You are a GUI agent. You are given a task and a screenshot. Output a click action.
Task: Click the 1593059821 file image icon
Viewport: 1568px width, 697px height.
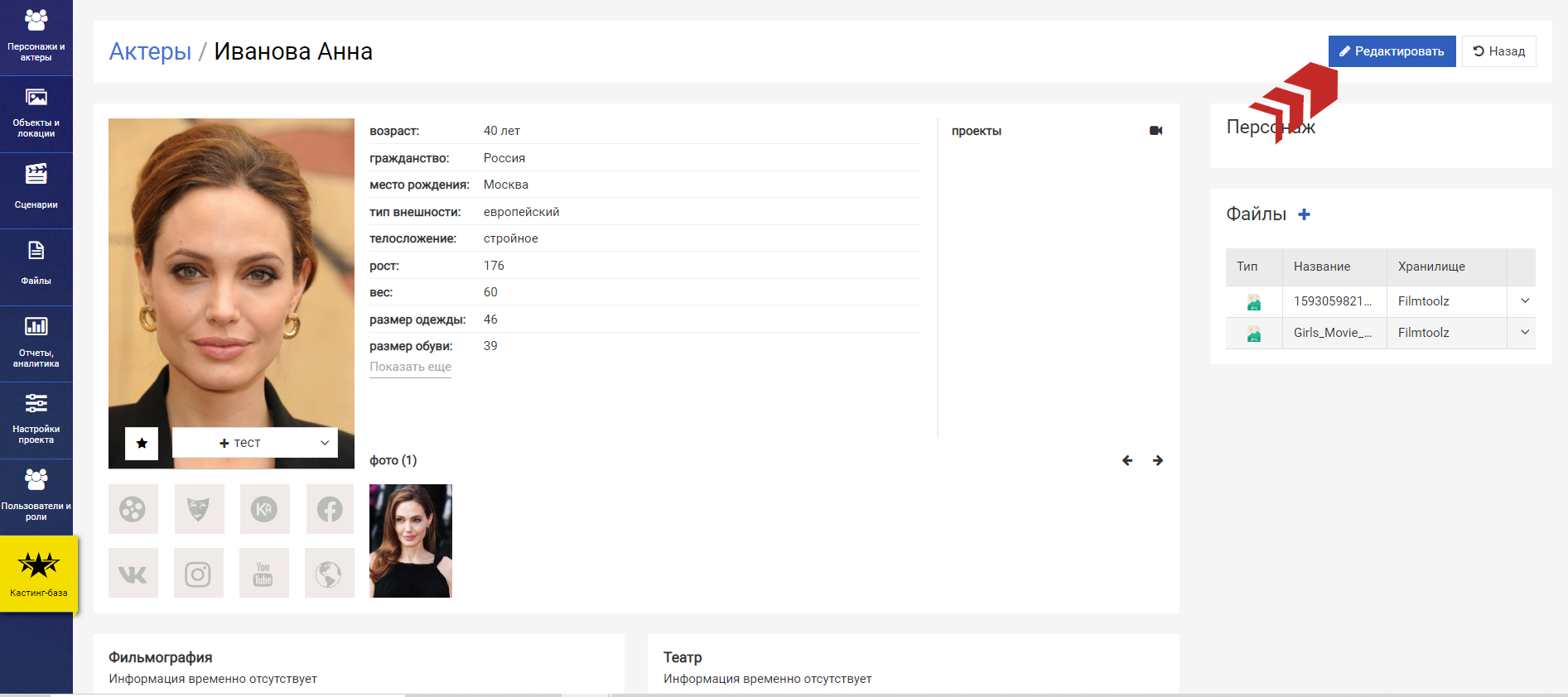pyautogui.click(x=1254, y=302)
